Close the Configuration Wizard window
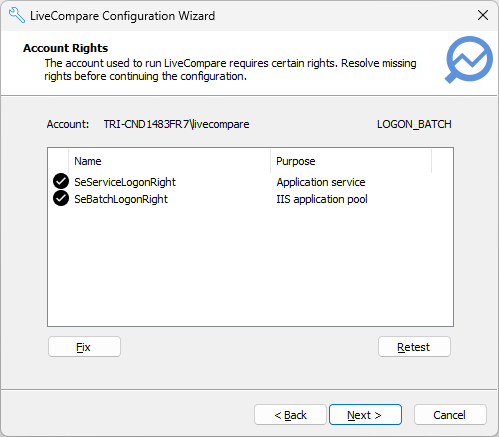 point(483,15)
